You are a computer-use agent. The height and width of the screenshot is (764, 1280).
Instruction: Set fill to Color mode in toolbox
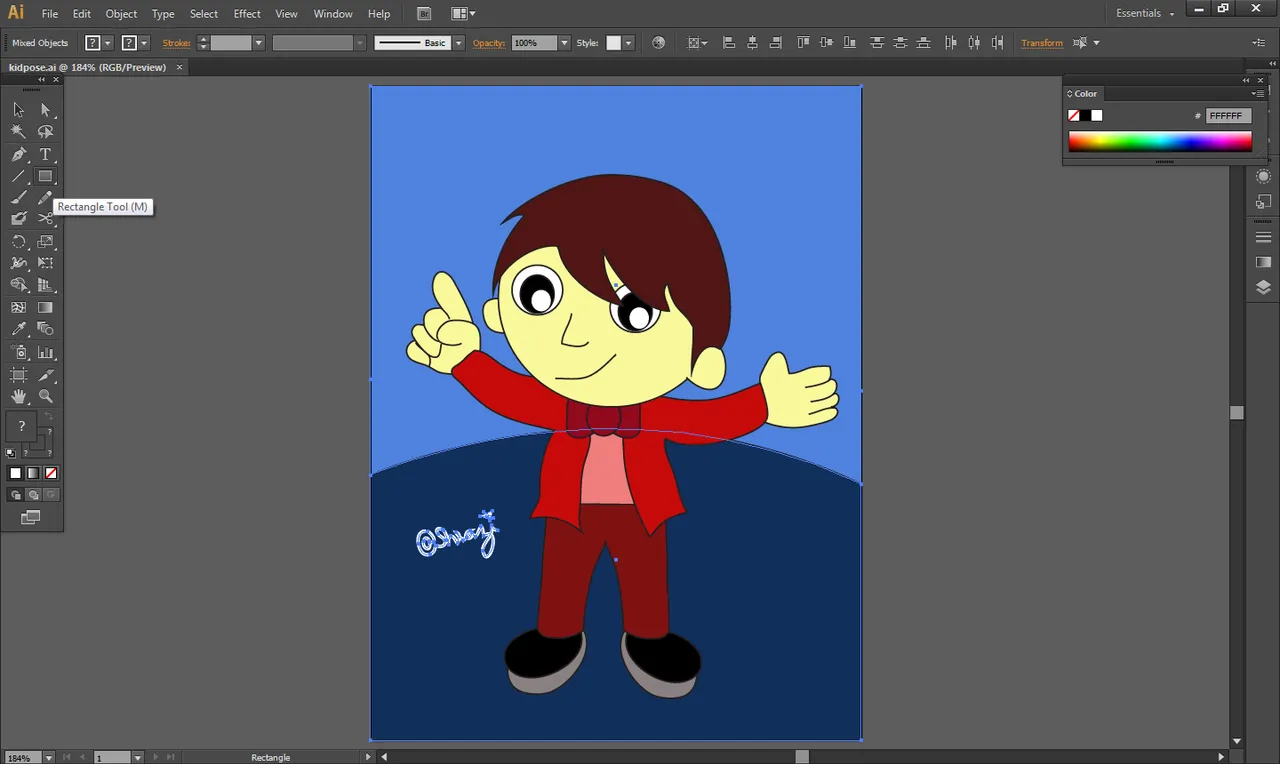15,473
